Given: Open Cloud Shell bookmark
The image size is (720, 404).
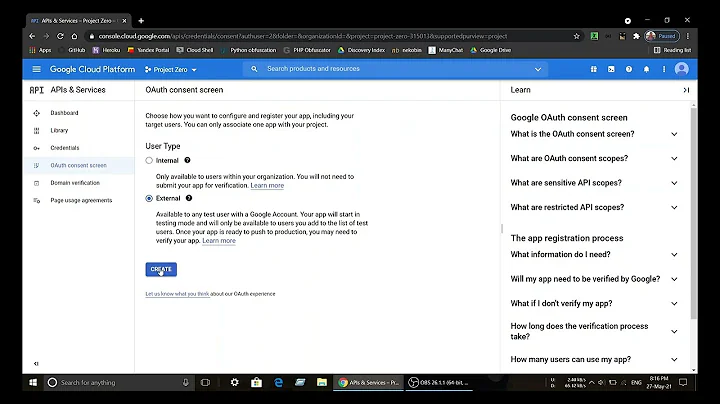Looking at the screenshot, I should click(195, 50).
